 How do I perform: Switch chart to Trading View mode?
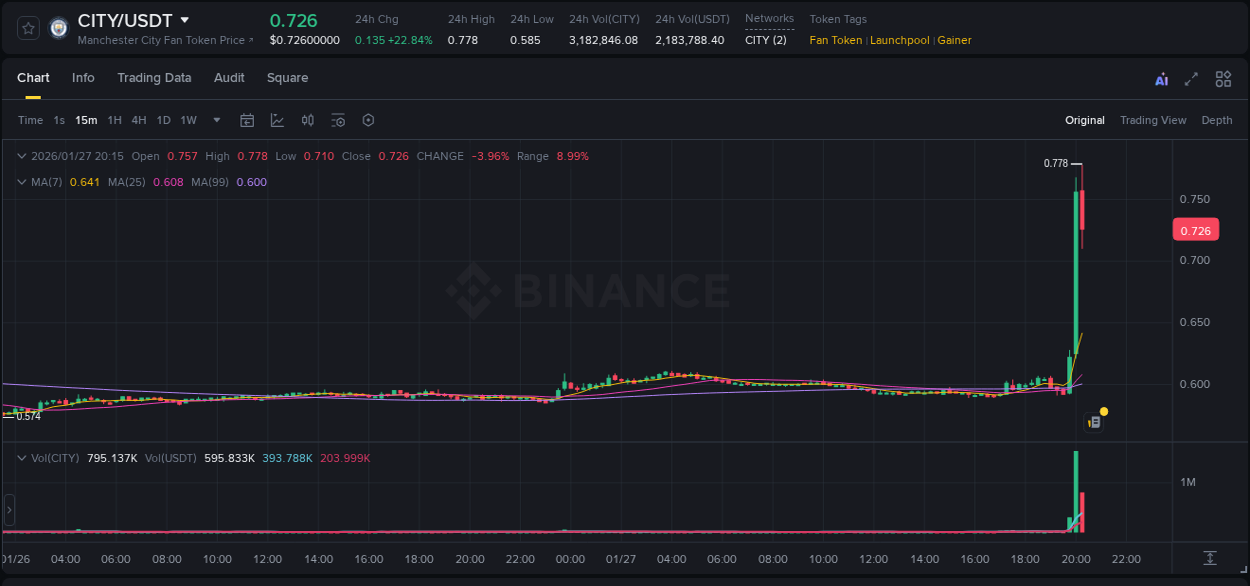(1153, 120)
